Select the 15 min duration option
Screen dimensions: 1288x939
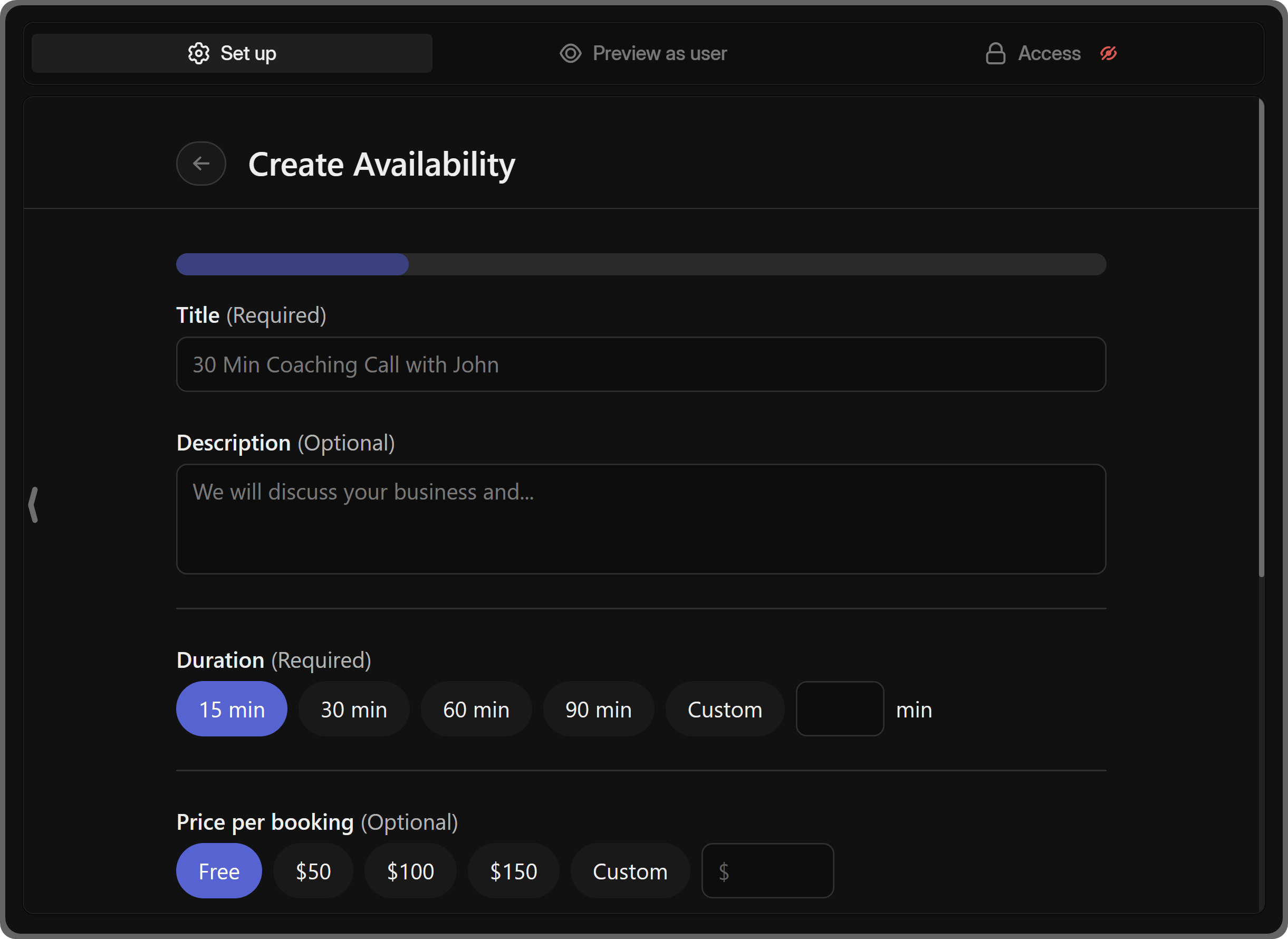[232, 709]
